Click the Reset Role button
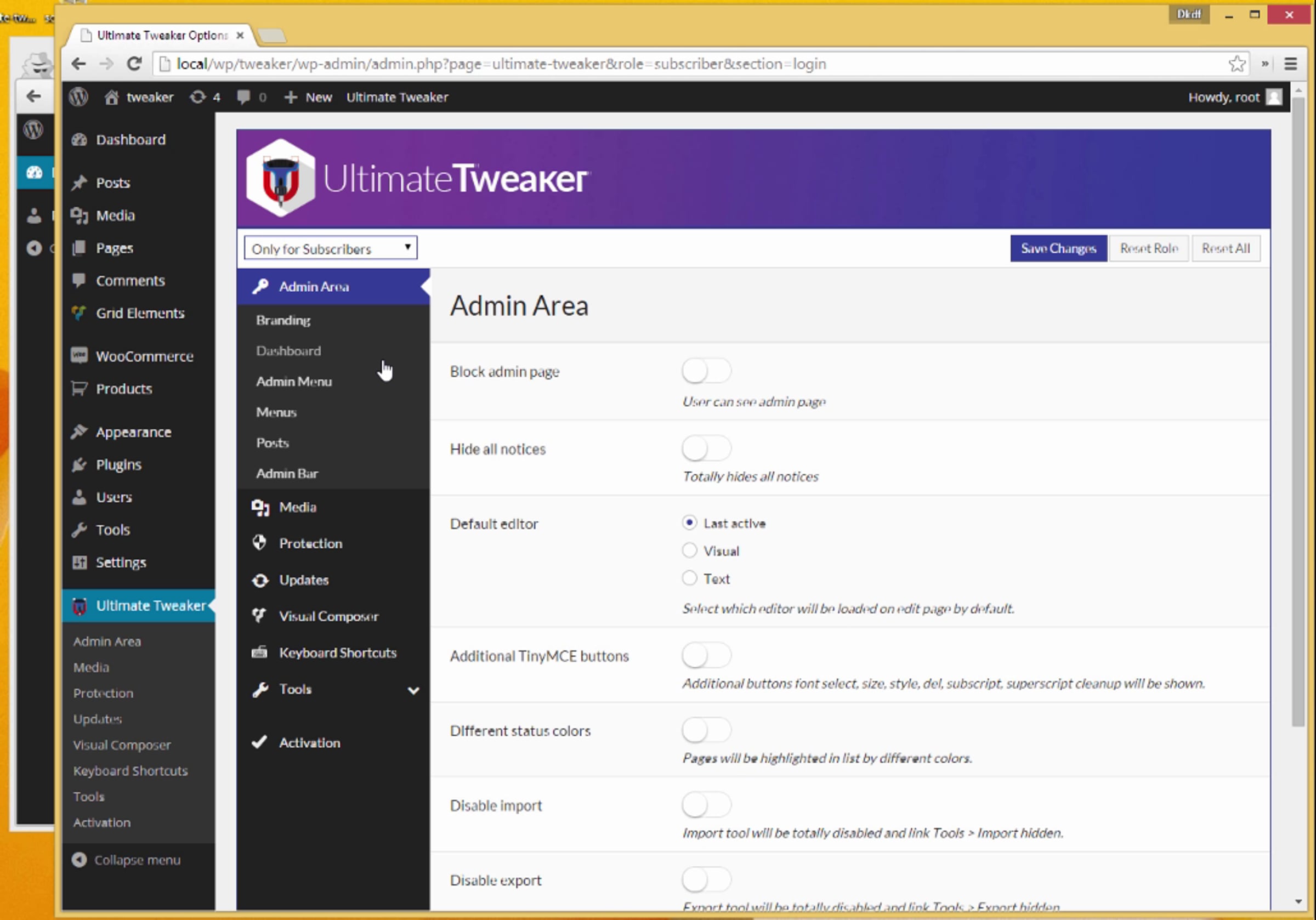 point(1149,249)
